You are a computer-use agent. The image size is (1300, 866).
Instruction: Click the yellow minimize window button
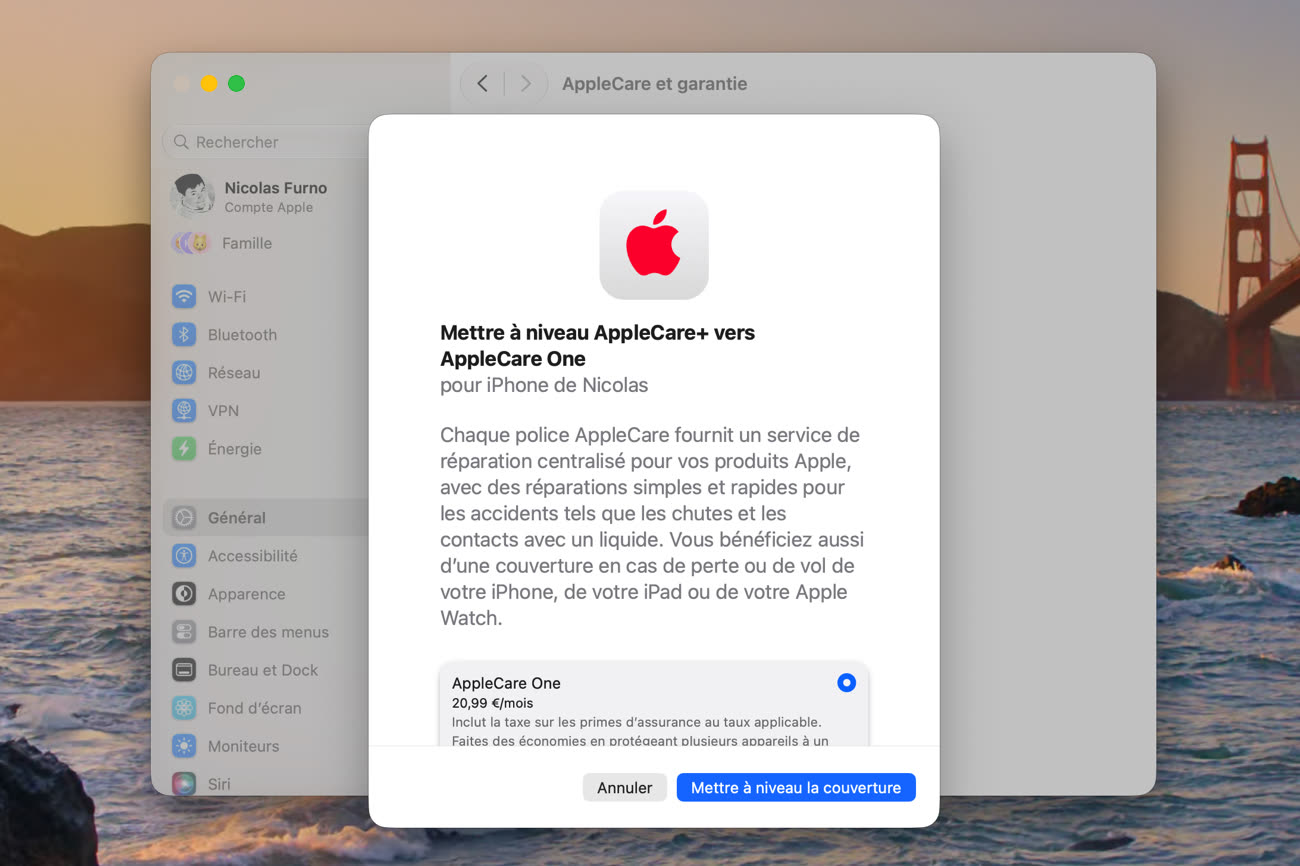[209, 84]
